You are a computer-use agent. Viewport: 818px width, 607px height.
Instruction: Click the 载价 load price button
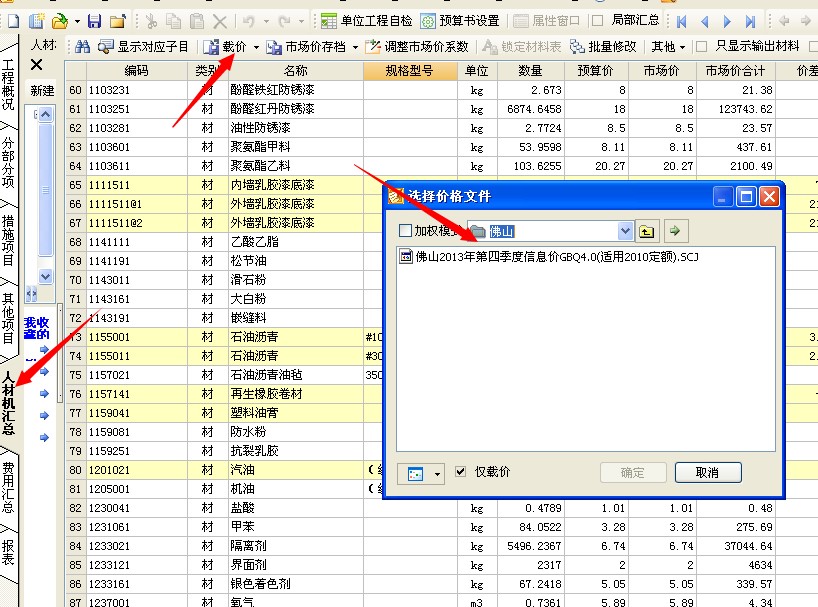(x=225, y=47)
